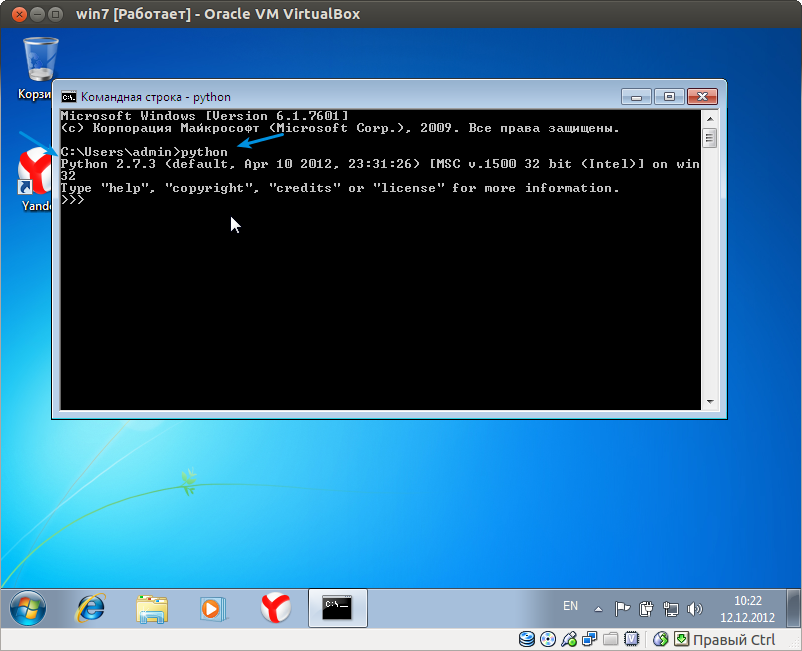
Task: Click the 'Type "help", "copyright"' information line
Action: click(x=340, y=188)
